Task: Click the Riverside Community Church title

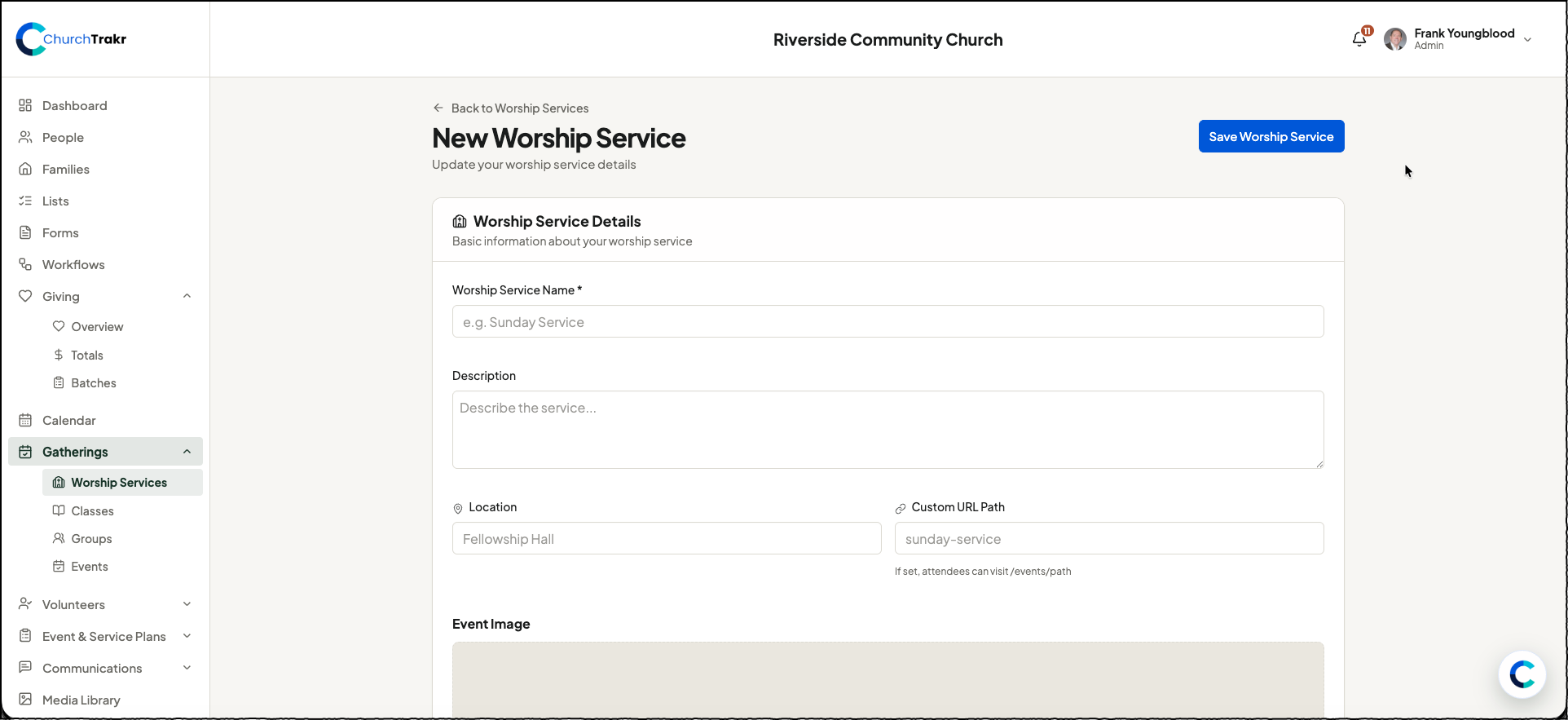Action: point(888,40)
